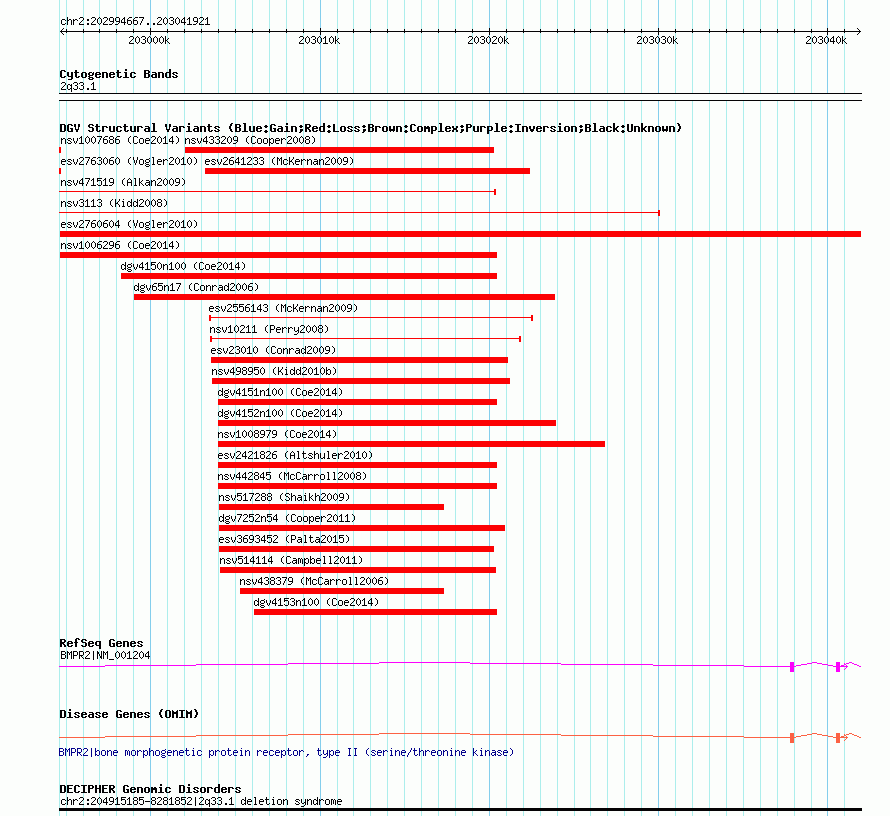Click dgv4150n100 (Coe2014) variant label
Viewport: 890px width, 816px height.
[183, 266]
